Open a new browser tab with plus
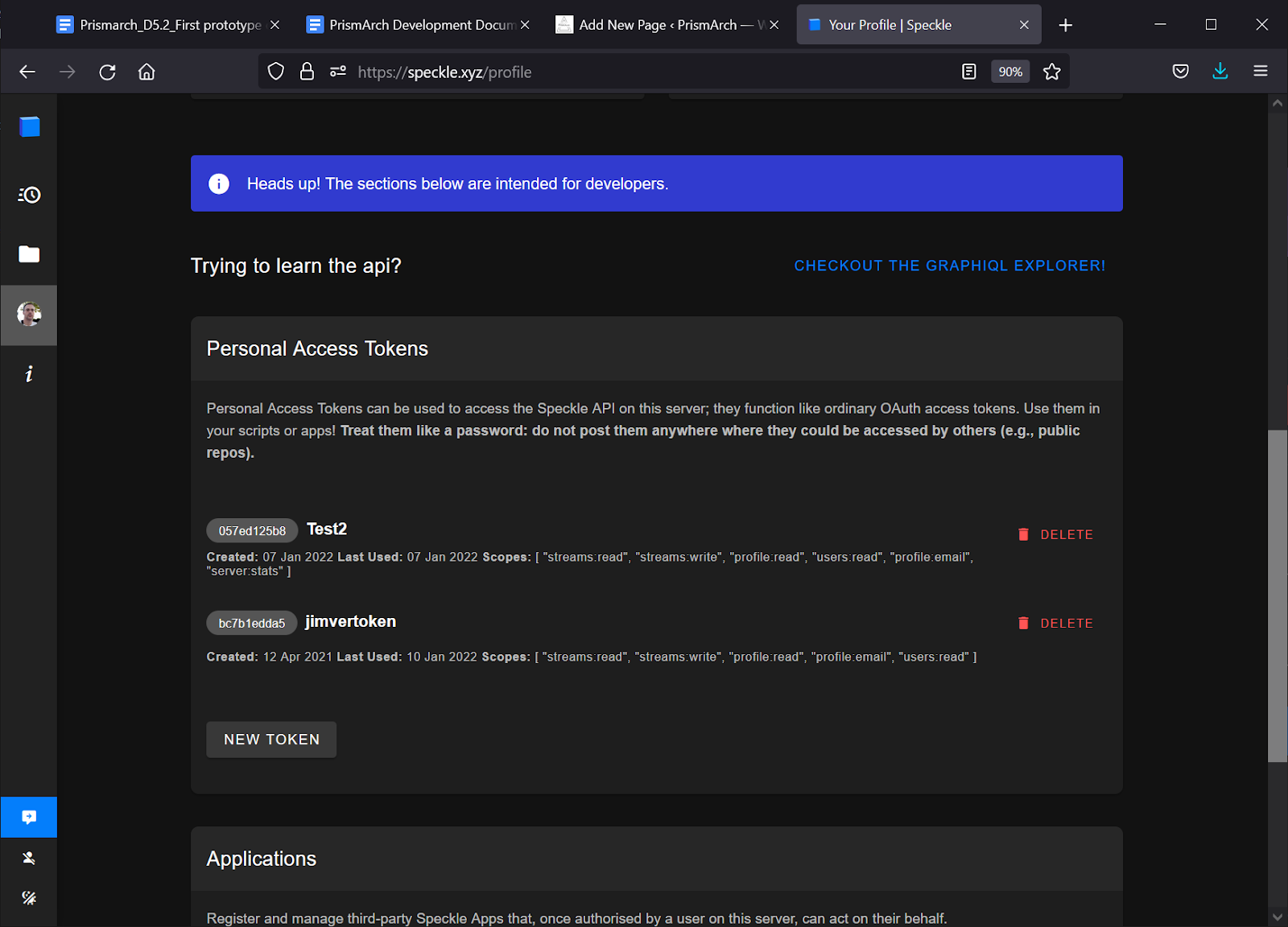 [x=1066, y=25]
